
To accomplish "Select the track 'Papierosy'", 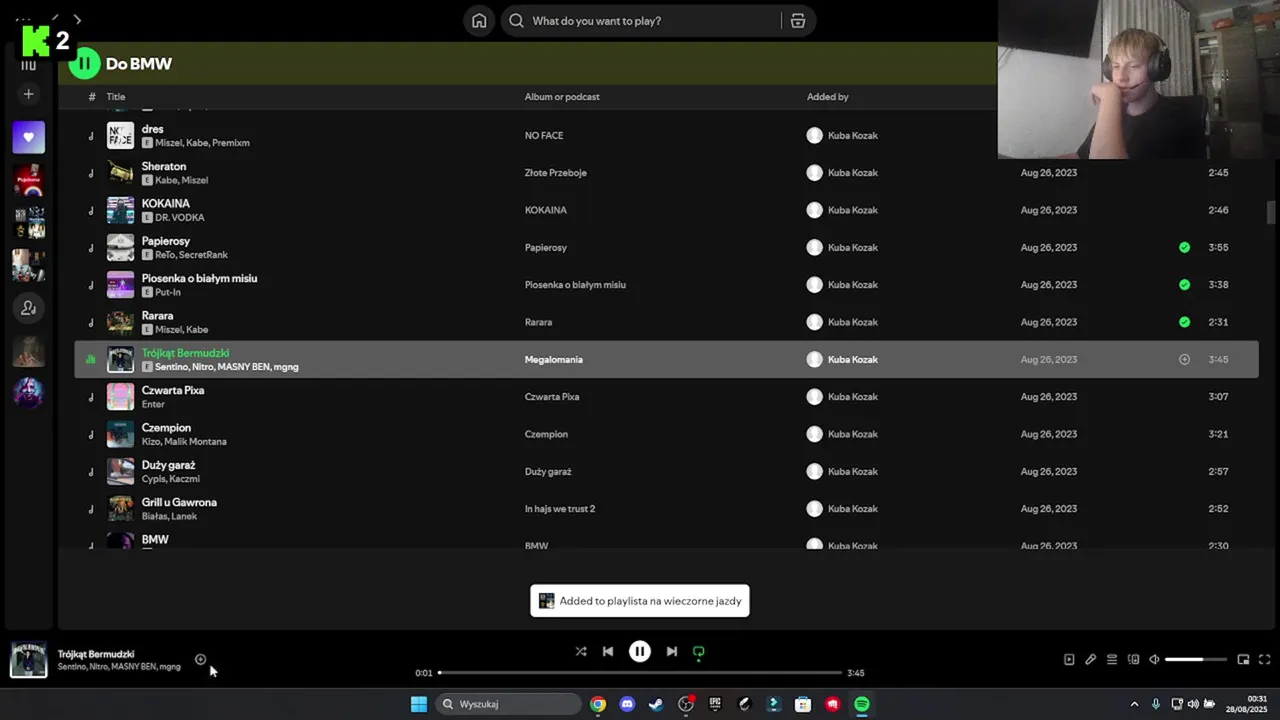I will coord(165,241).
